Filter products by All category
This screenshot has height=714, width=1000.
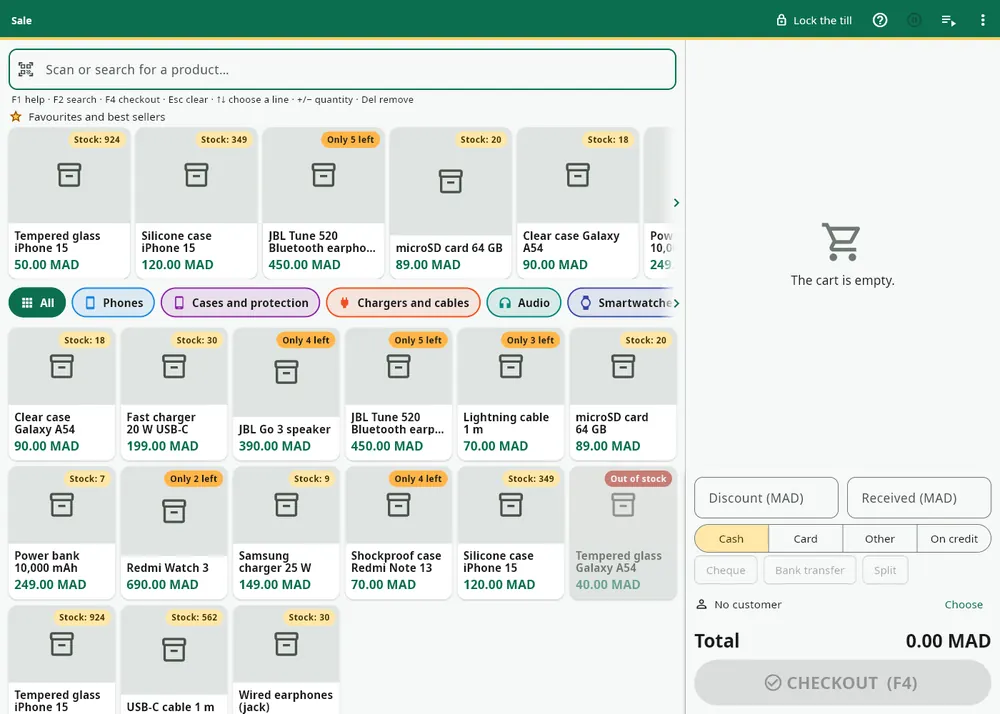point(37,303)
